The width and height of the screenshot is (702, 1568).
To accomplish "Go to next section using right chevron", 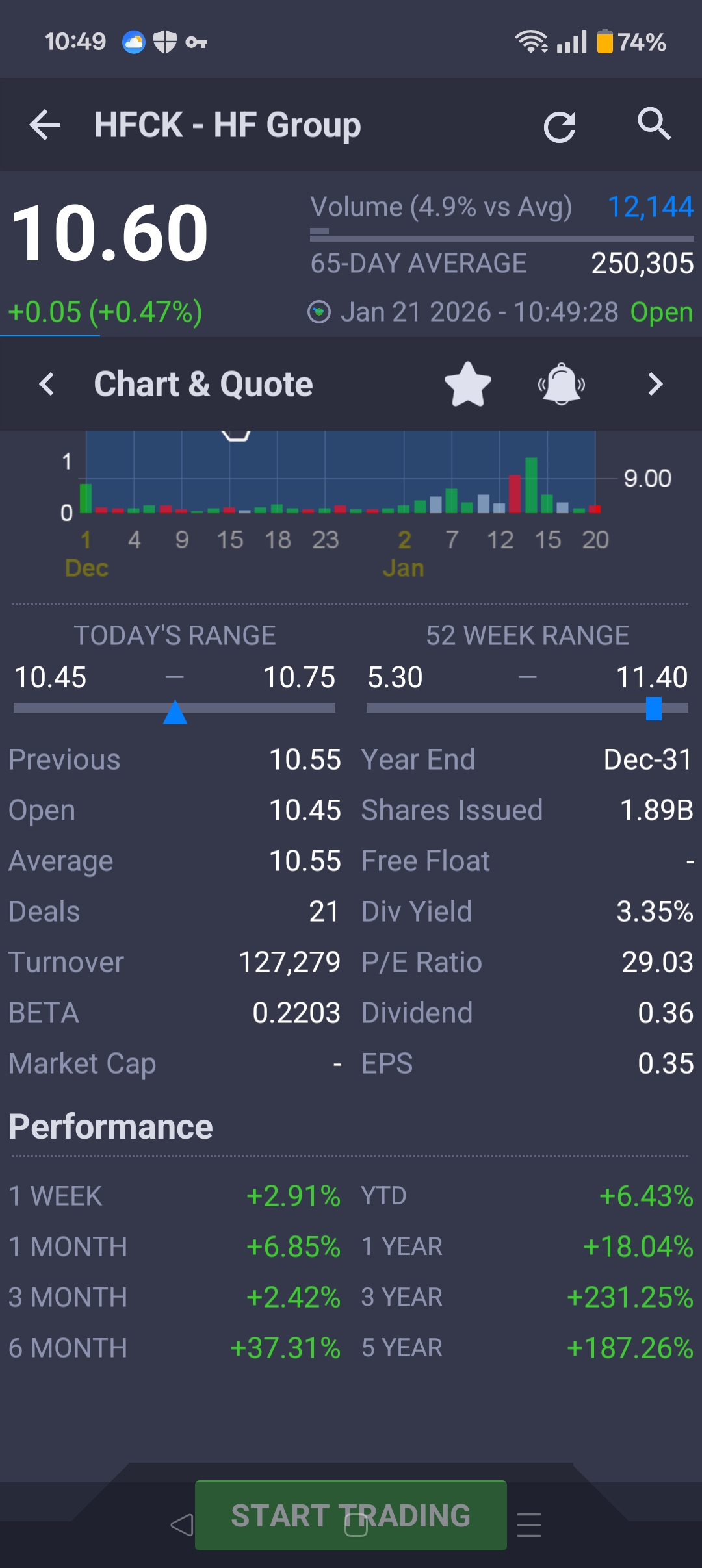I will (x=655, y=384).
